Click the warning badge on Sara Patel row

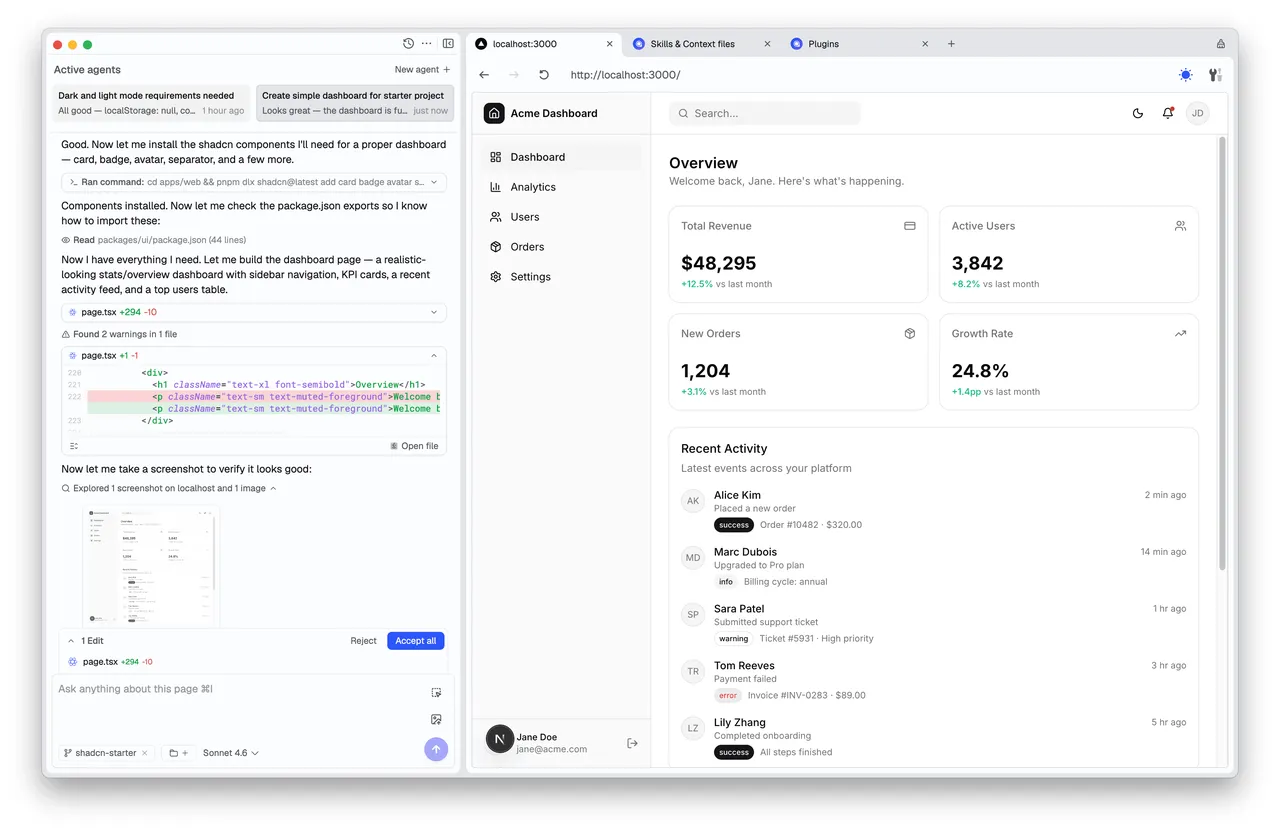[733, 638]
